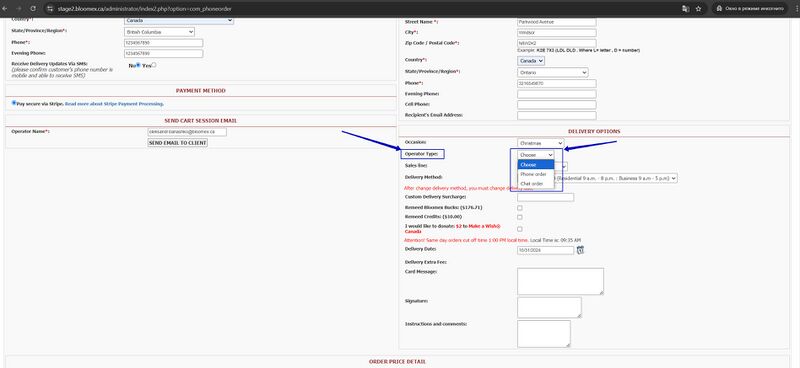This screenshot has height=368, width=800.
Task: Click the 'Operator Type:' label
Action: [x=421, y=154]
